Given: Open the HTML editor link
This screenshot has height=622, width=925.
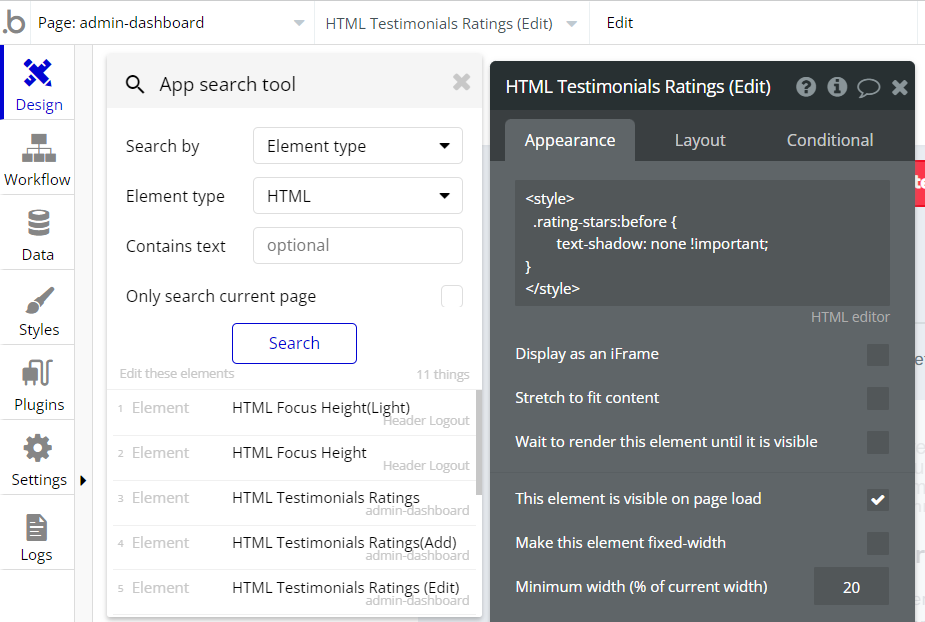Looking at the screenshot, I should click(850, 317).
